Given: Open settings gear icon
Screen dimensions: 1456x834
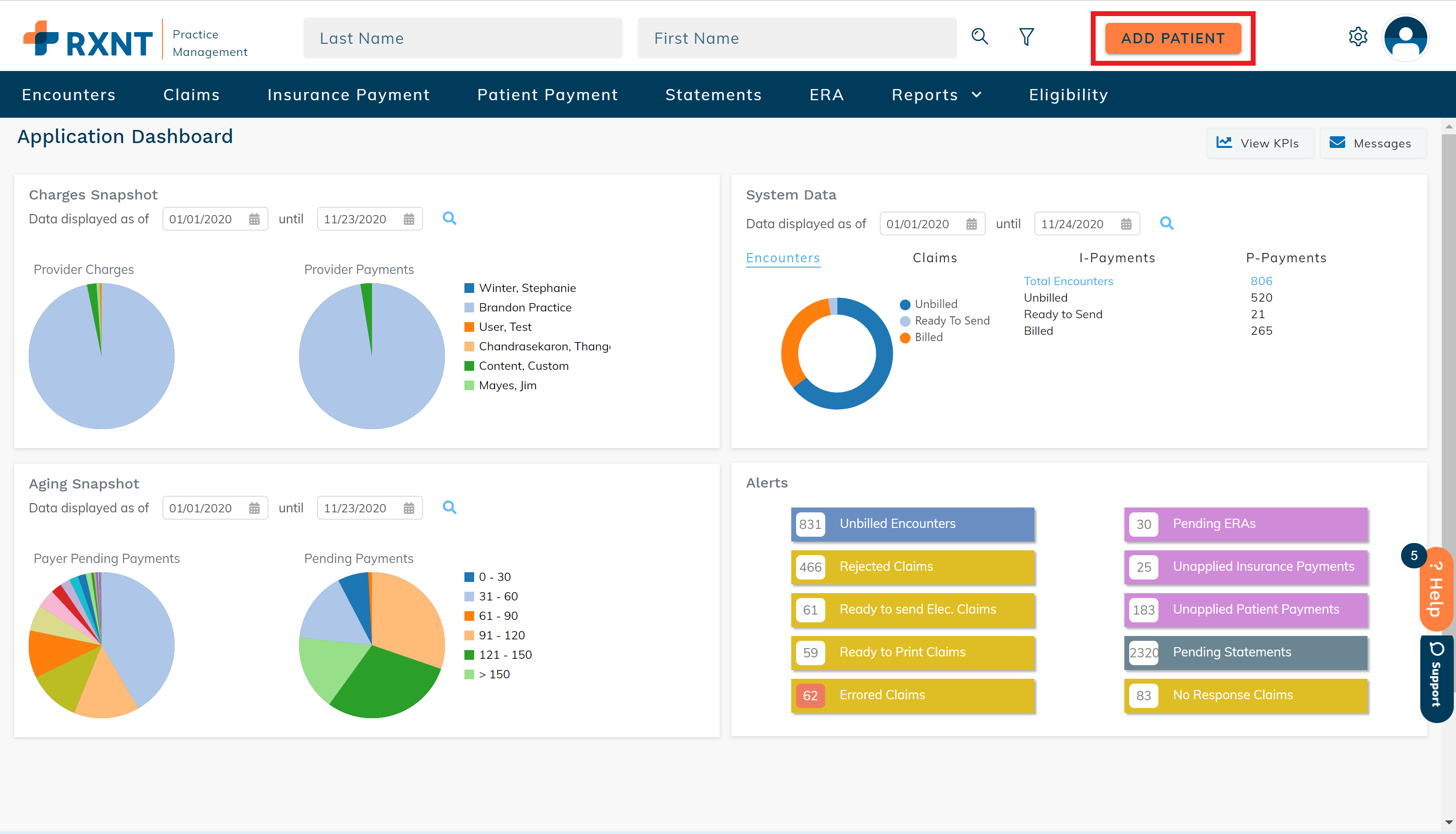Looking at the screenshot, I should point(1358,36).
